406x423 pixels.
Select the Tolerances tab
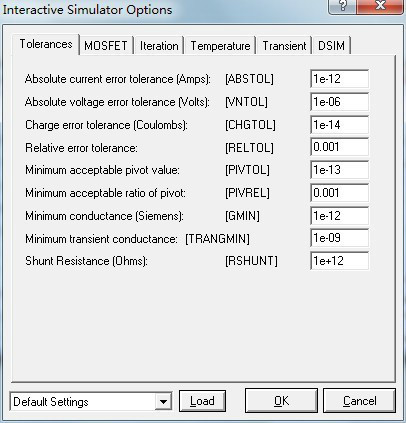(x=46, y=44)
